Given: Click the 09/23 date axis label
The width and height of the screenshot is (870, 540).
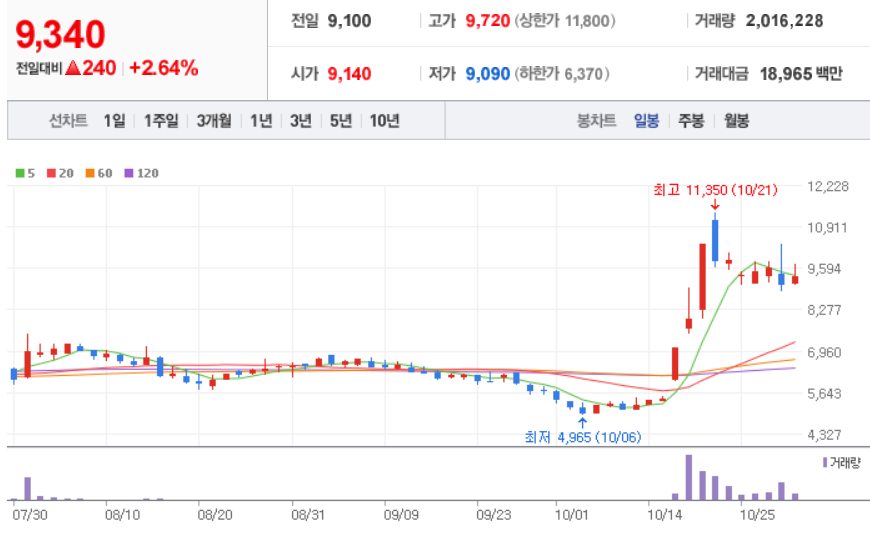Looking at the screenshot, I should coord(494,515).
